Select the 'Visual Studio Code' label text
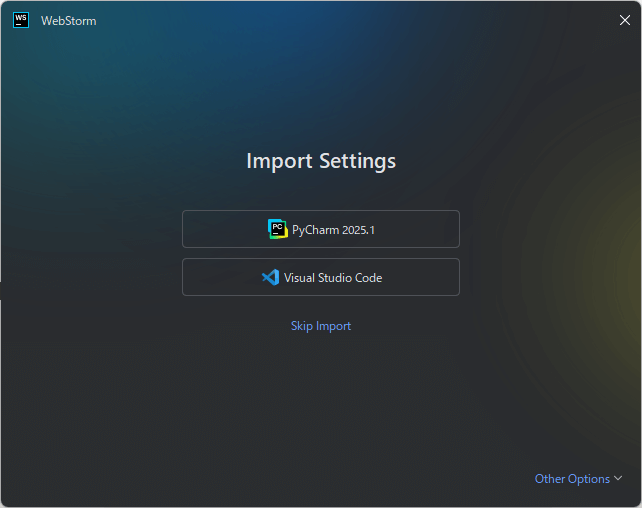 click(333, 278)
